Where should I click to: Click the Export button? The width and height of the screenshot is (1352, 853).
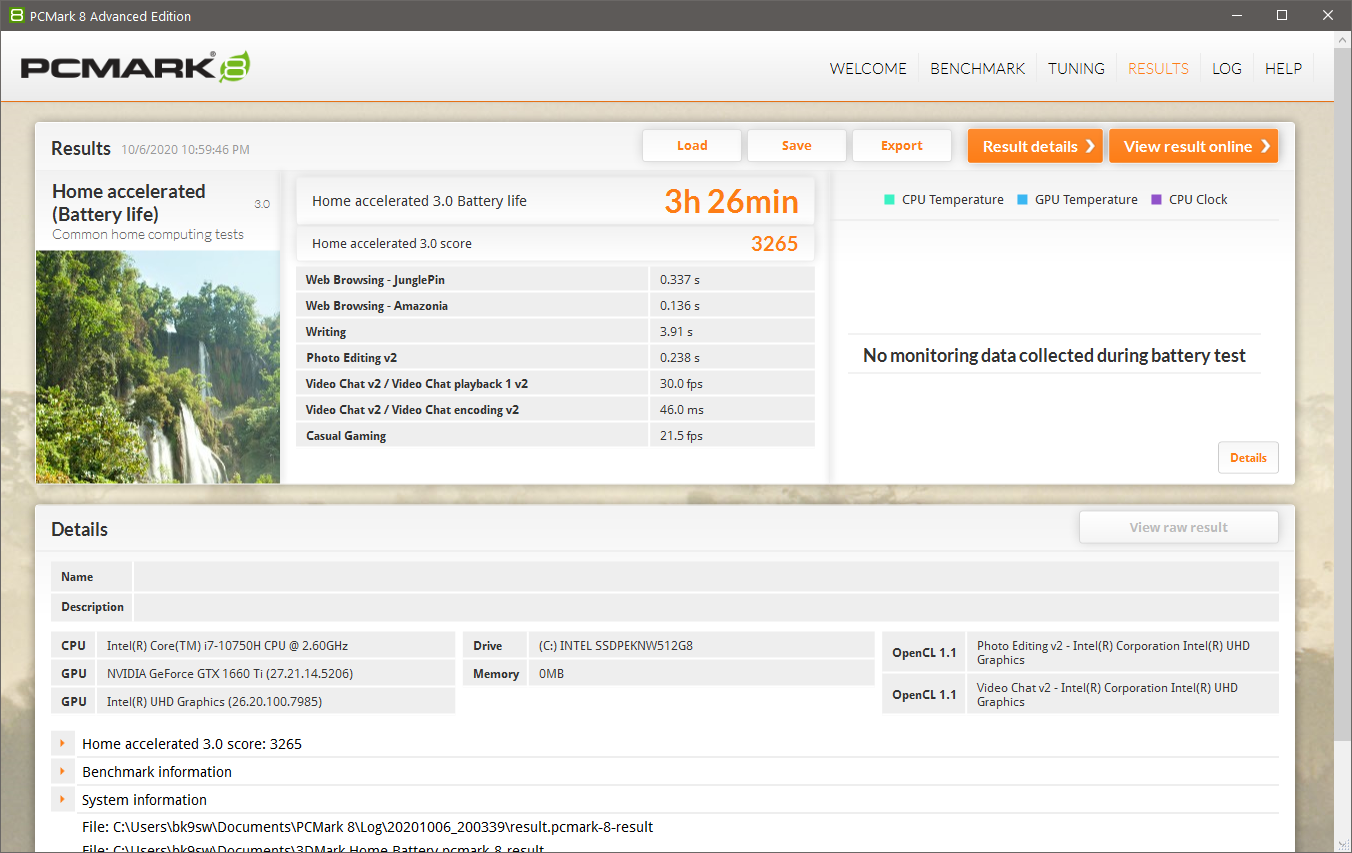(x=902, y=146)
